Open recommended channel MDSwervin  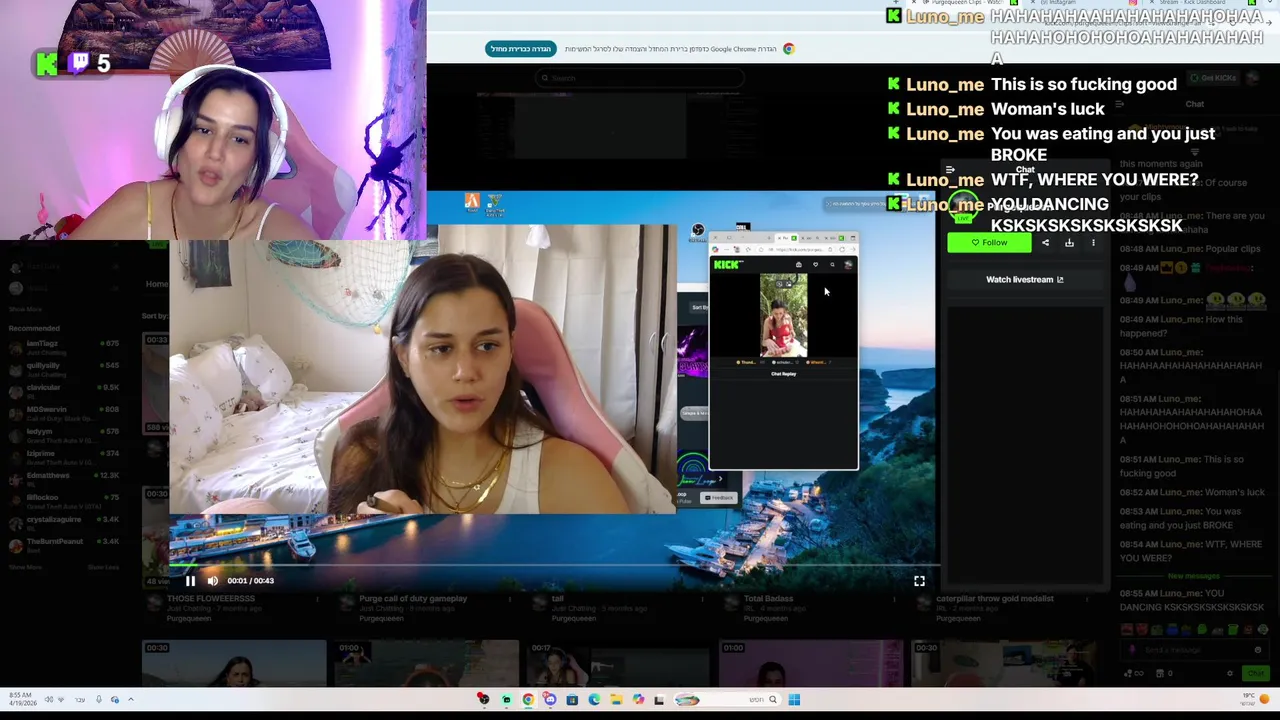64,413
